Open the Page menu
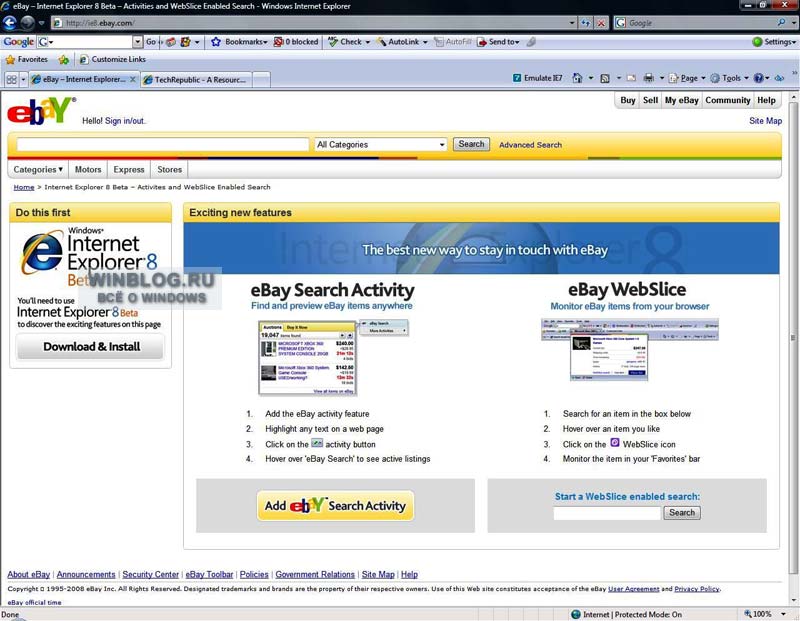800x621 pixels. click(x=687, y=78)
